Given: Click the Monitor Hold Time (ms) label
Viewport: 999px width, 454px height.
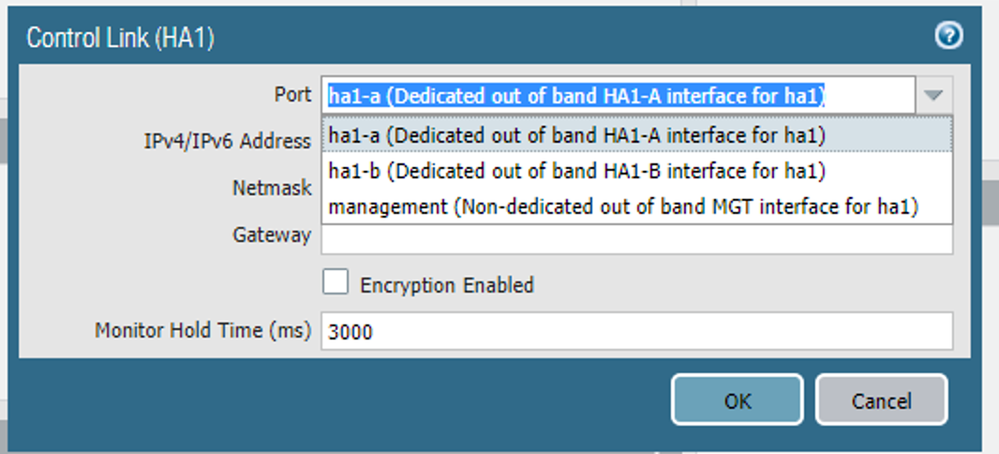Looking at the screenshot, I should coord(203,330).
